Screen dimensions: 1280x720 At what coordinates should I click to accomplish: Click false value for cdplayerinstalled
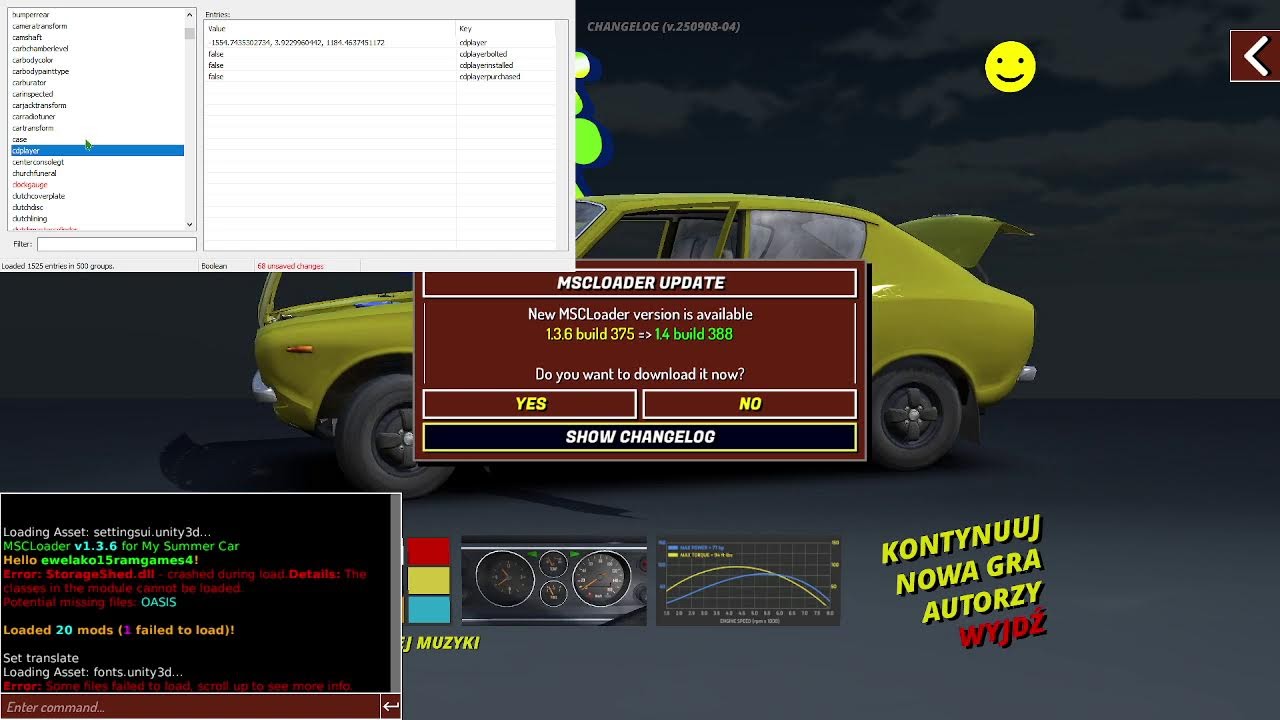(216, 65)
